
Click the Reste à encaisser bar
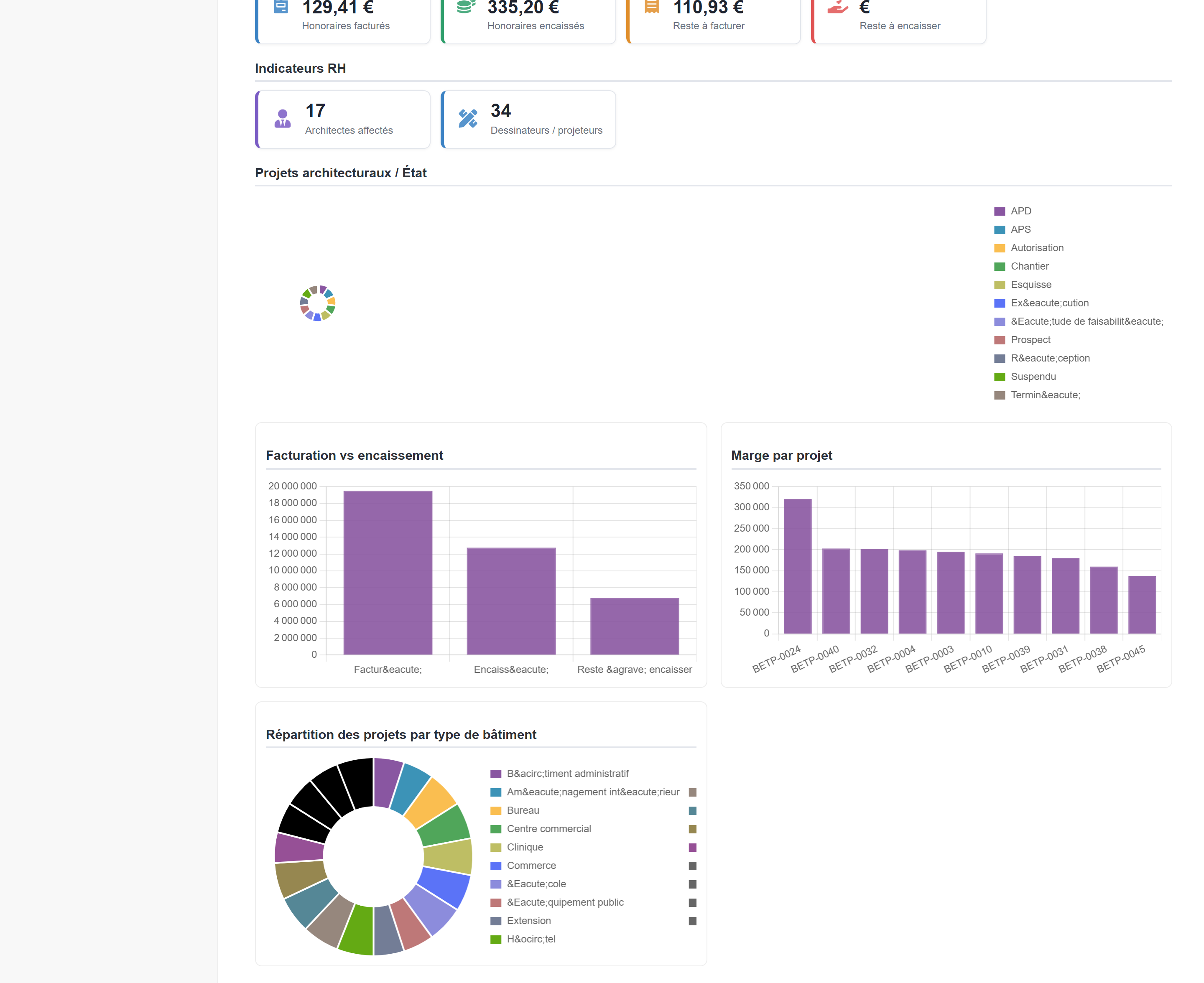tap(634, 626)
